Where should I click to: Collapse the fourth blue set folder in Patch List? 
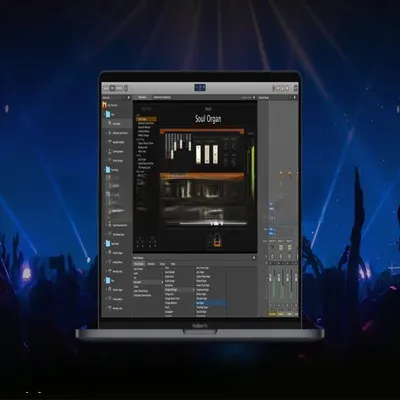[x=108, y=280]
